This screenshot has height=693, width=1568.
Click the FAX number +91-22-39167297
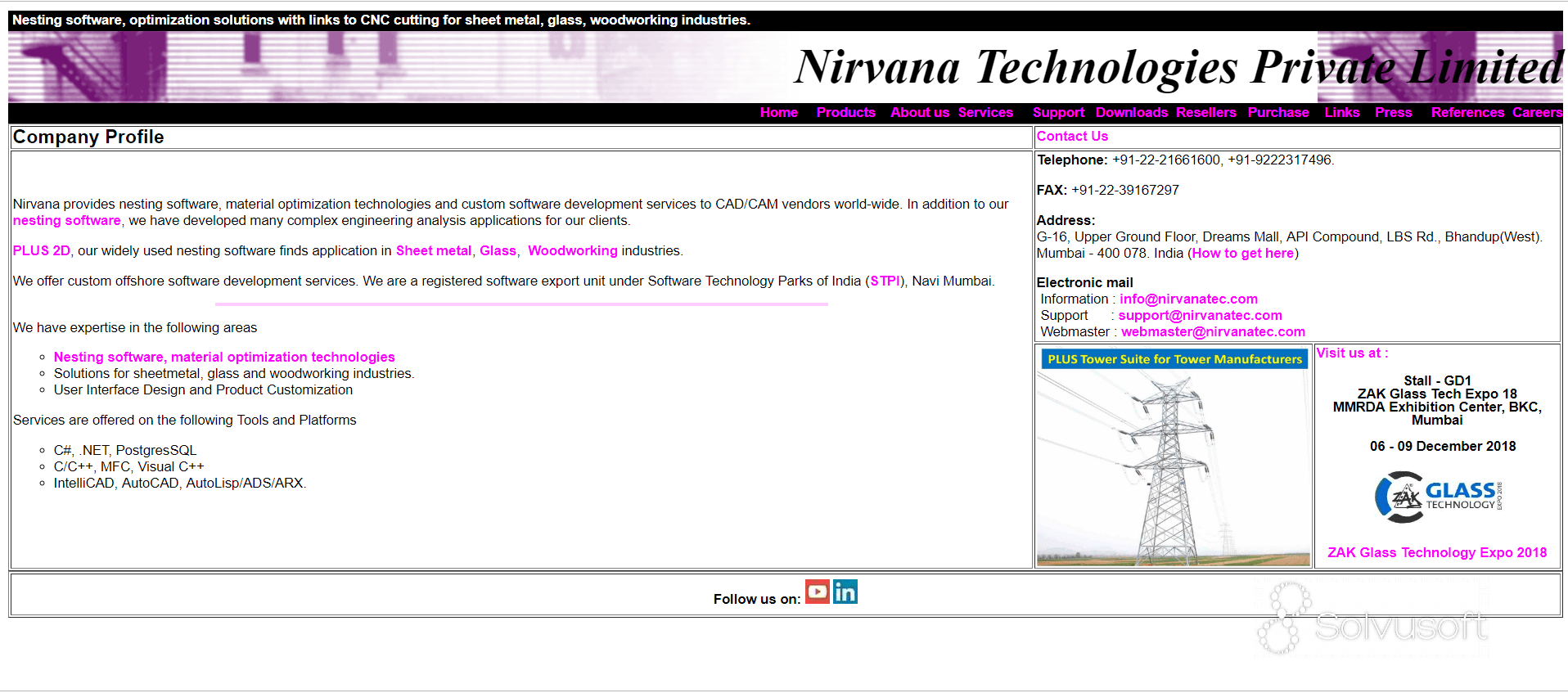click(1125, 191)
